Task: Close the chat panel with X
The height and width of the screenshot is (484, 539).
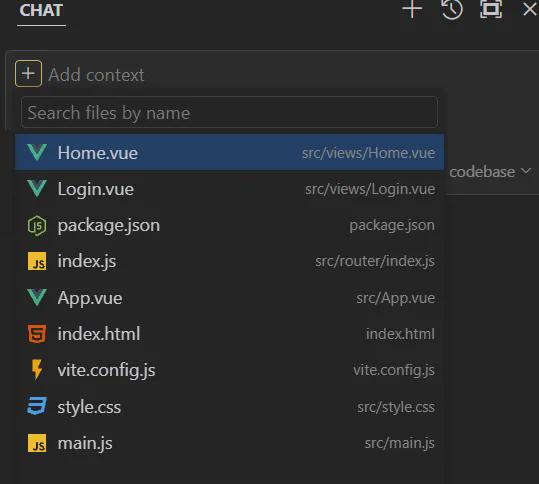Action: pos(530,9)
